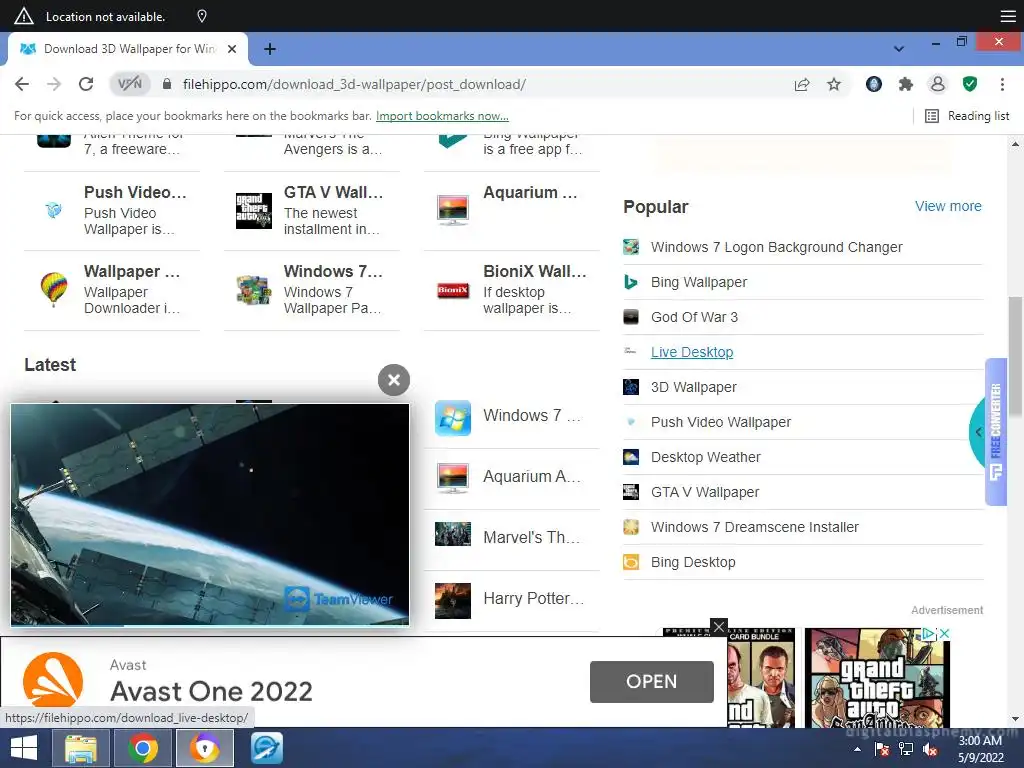The width and height of the screenshot is (1024, 768).
Task: Go back to the previous page
Action: 22,84
